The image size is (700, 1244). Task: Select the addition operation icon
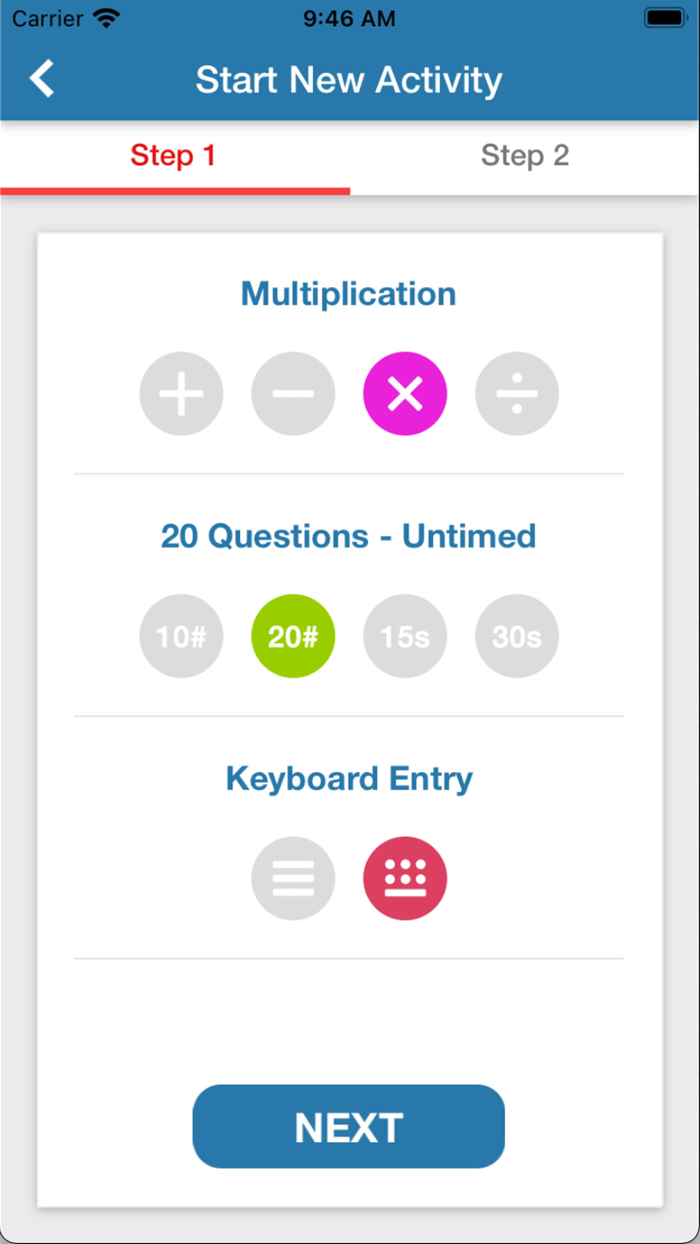point(181,393)
